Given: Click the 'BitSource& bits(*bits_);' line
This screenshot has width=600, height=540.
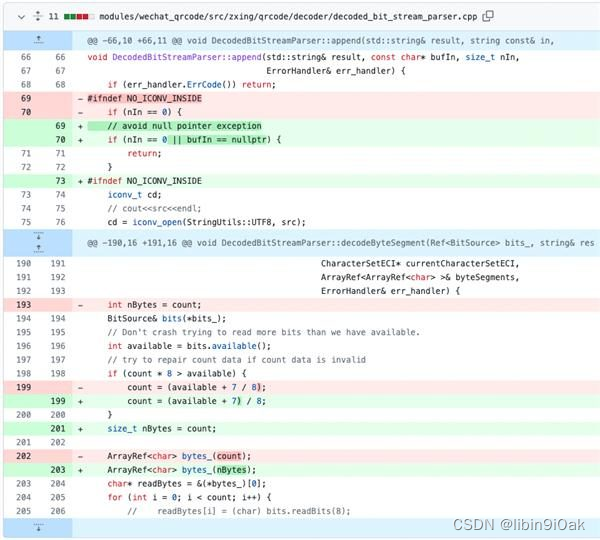Looking at the screenshot, I should 166,318.
